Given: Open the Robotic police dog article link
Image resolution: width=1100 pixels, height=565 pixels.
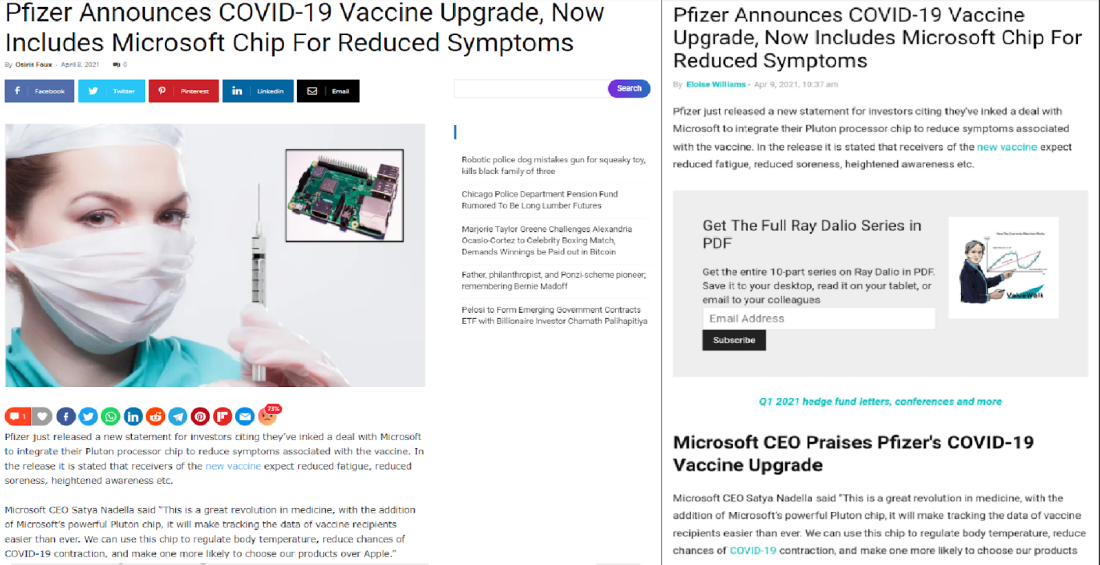Looking at the screenshot, I should (554, 166).
